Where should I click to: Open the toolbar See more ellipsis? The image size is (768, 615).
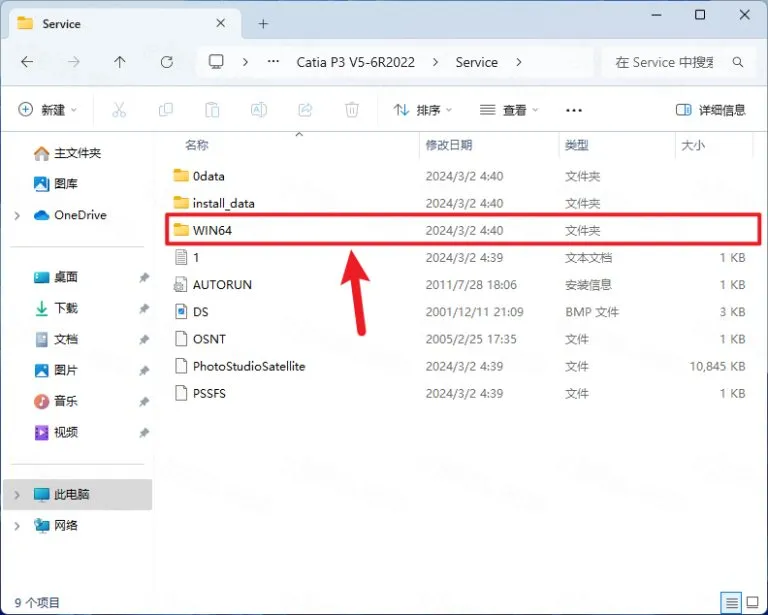[574, 110]
